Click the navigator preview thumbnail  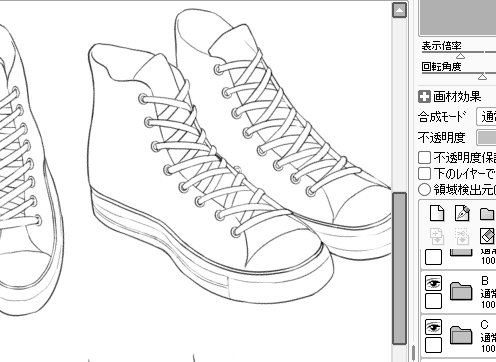coord(457,17)
